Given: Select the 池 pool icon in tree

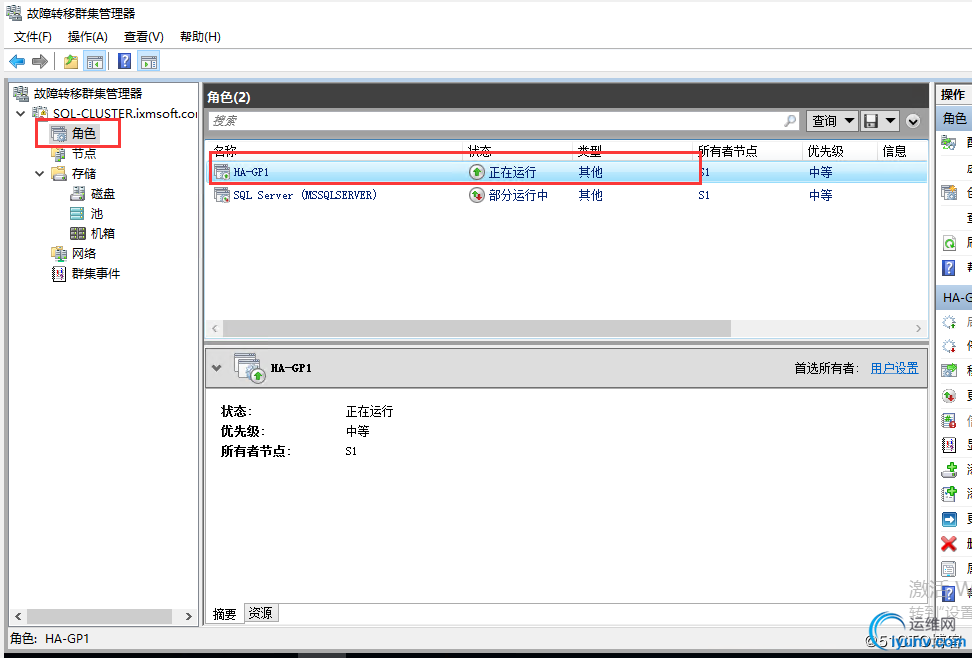Looking at the screenshot, I should click(77, 213).
